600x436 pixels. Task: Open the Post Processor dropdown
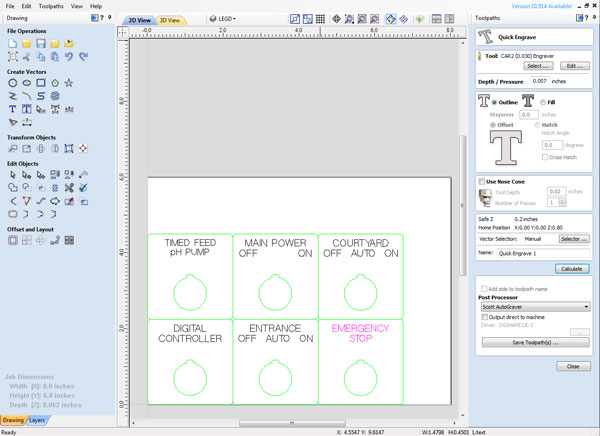coord(533,306)
